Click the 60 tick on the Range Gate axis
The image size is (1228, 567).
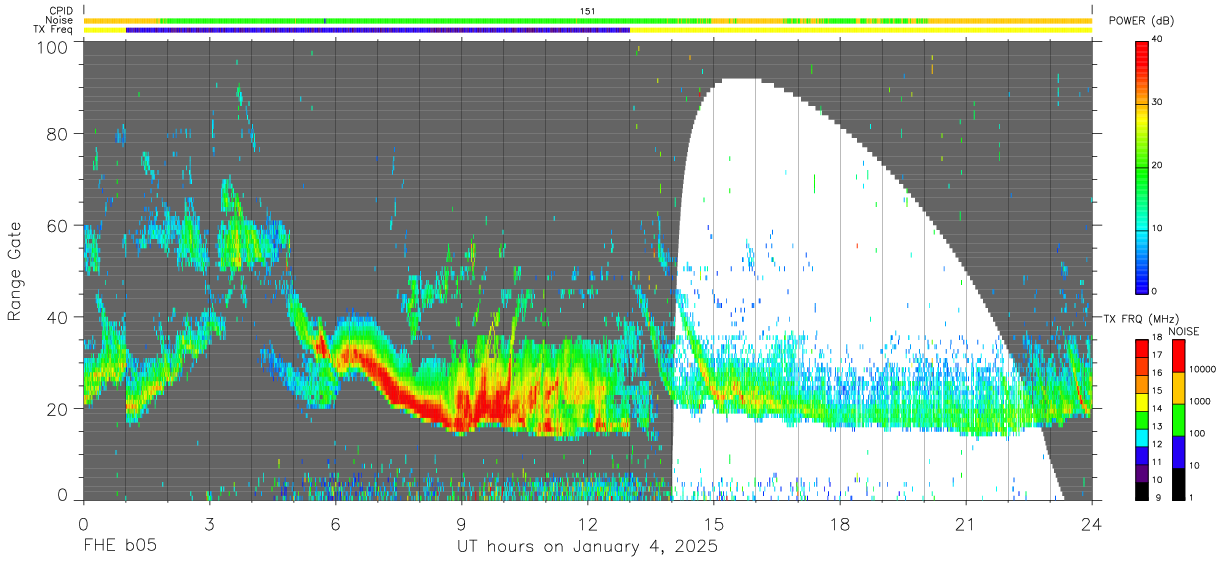click(x=58, y=226)
